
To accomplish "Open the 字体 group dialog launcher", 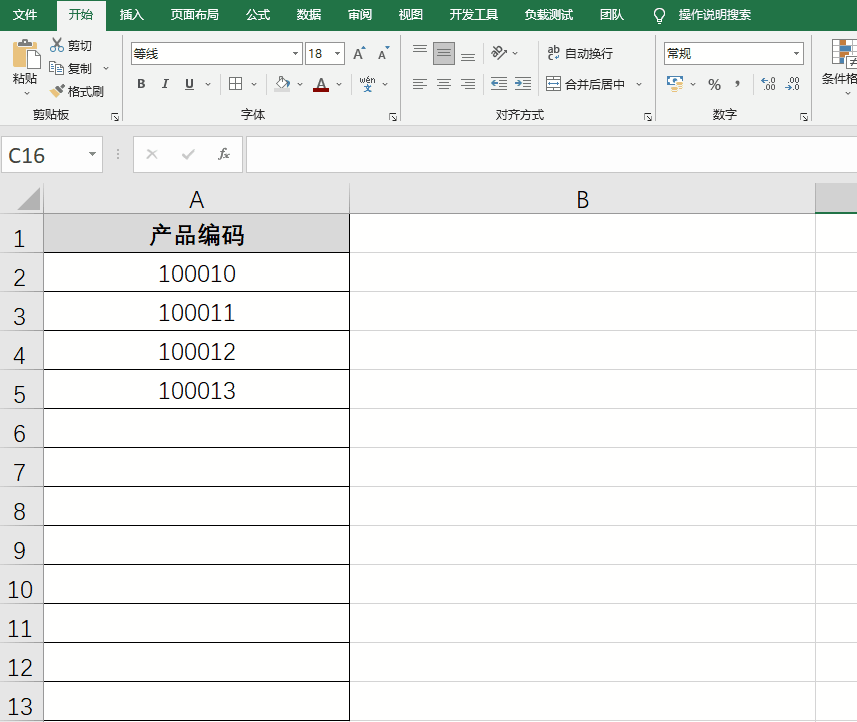I will click(x=392, y=116).
